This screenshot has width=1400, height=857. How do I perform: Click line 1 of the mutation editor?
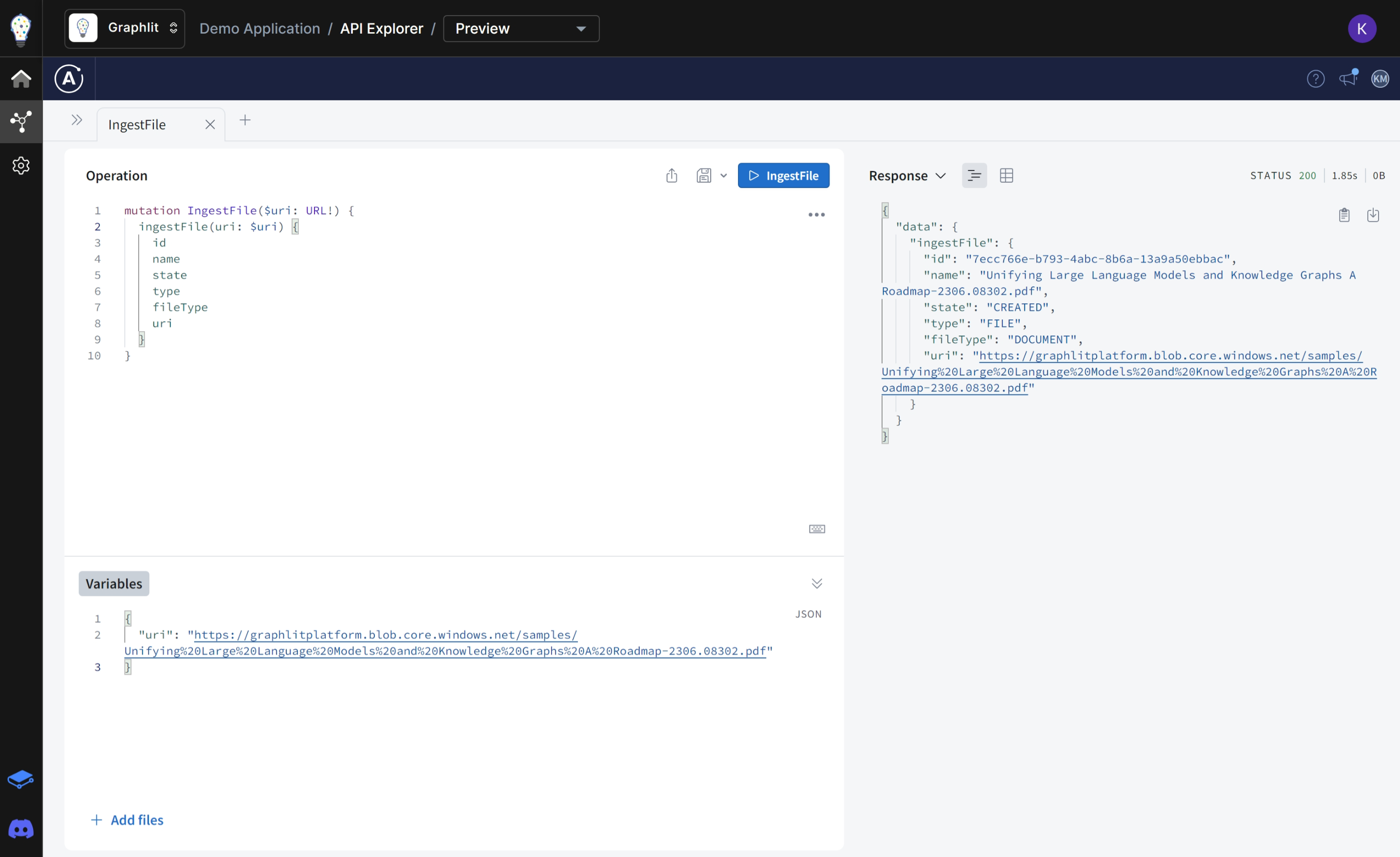point(239,210)
